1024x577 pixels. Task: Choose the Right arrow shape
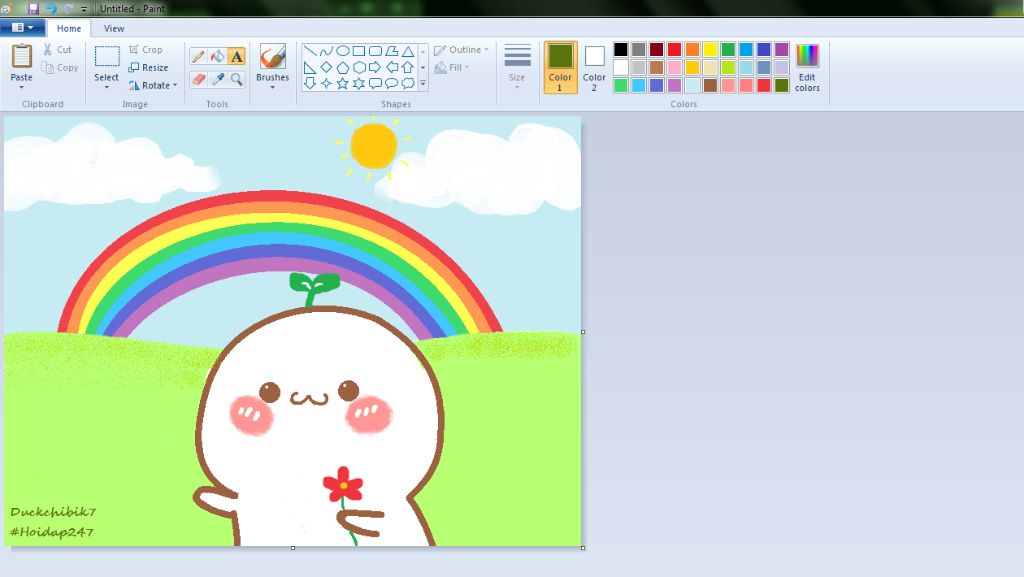click(x=376, y=67)
